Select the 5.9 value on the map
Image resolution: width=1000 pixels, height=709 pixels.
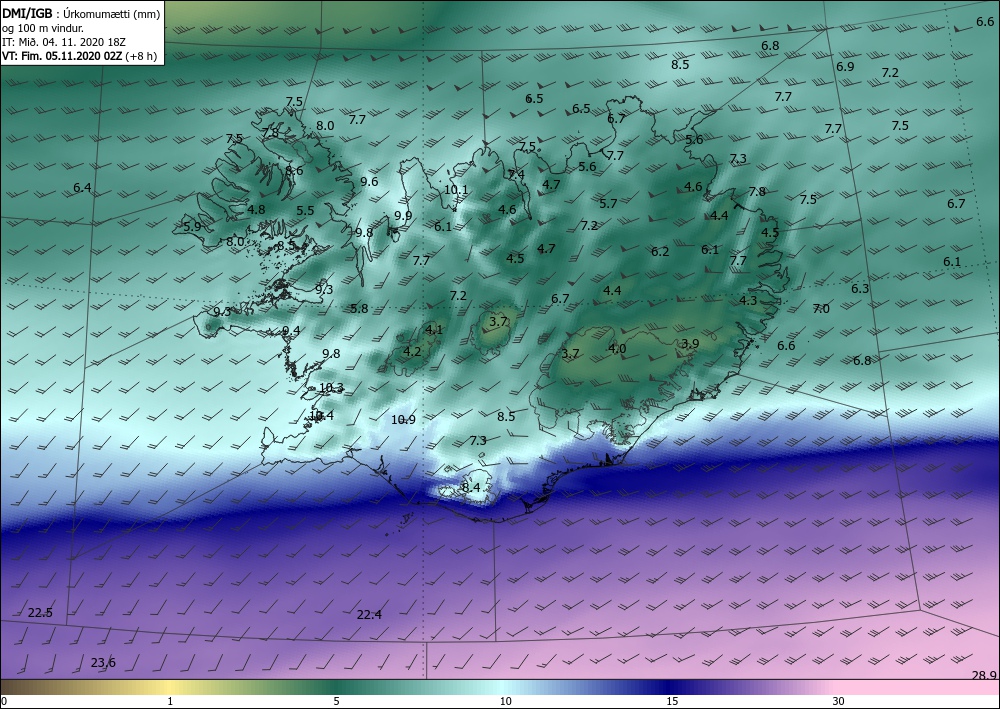click(192, 226)
